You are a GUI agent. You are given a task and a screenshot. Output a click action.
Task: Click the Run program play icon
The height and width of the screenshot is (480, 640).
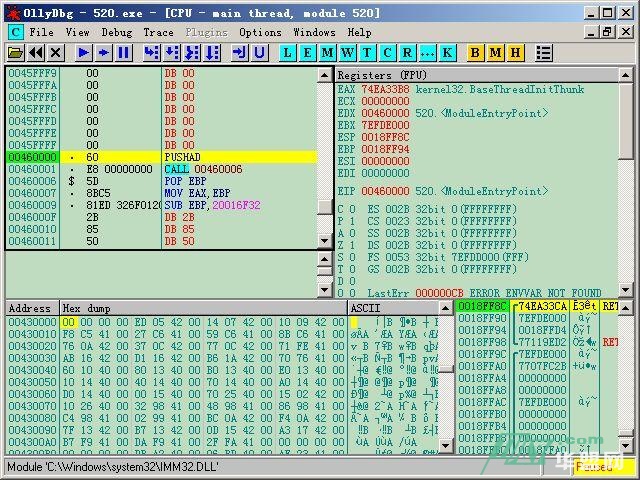(x=84, y=52)
